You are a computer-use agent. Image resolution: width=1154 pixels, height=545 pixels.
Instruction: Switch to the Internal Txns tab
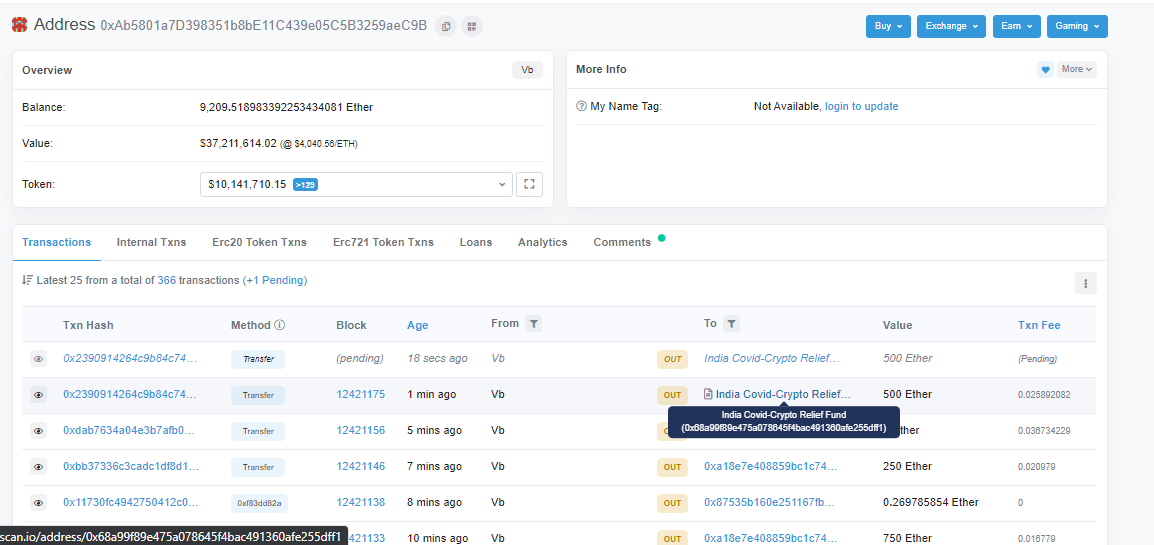[151, 242]
